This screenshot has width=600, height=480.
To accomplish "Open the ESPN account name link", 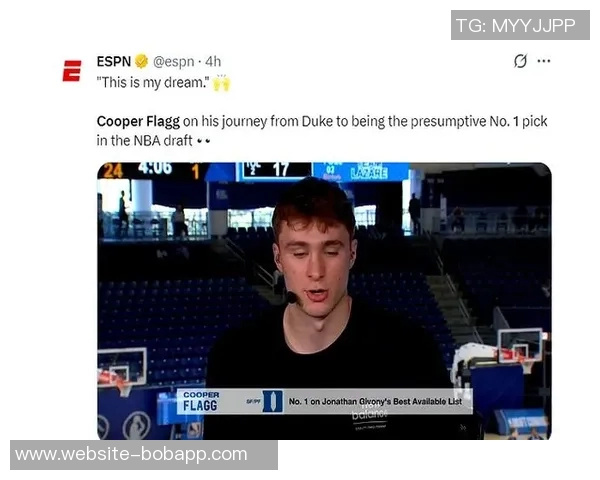I will [x=114, y=61].
